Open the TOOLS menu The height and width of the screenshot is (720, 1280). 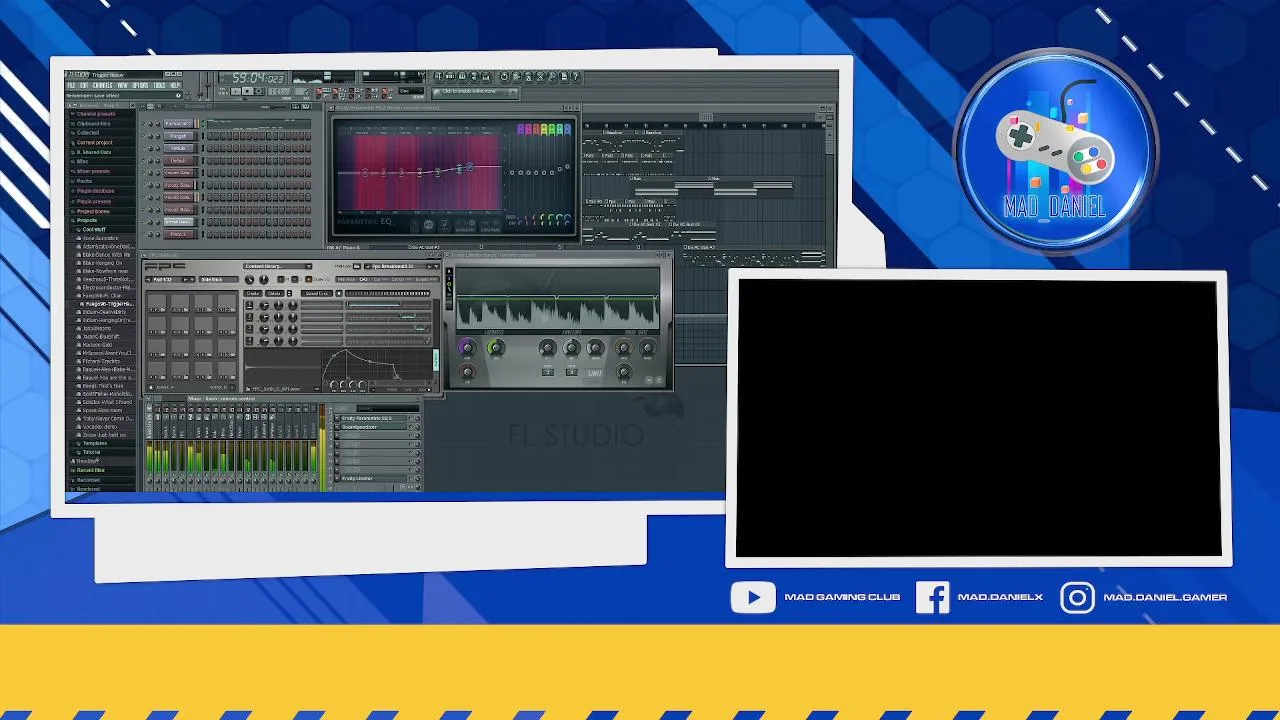(159, 85)
